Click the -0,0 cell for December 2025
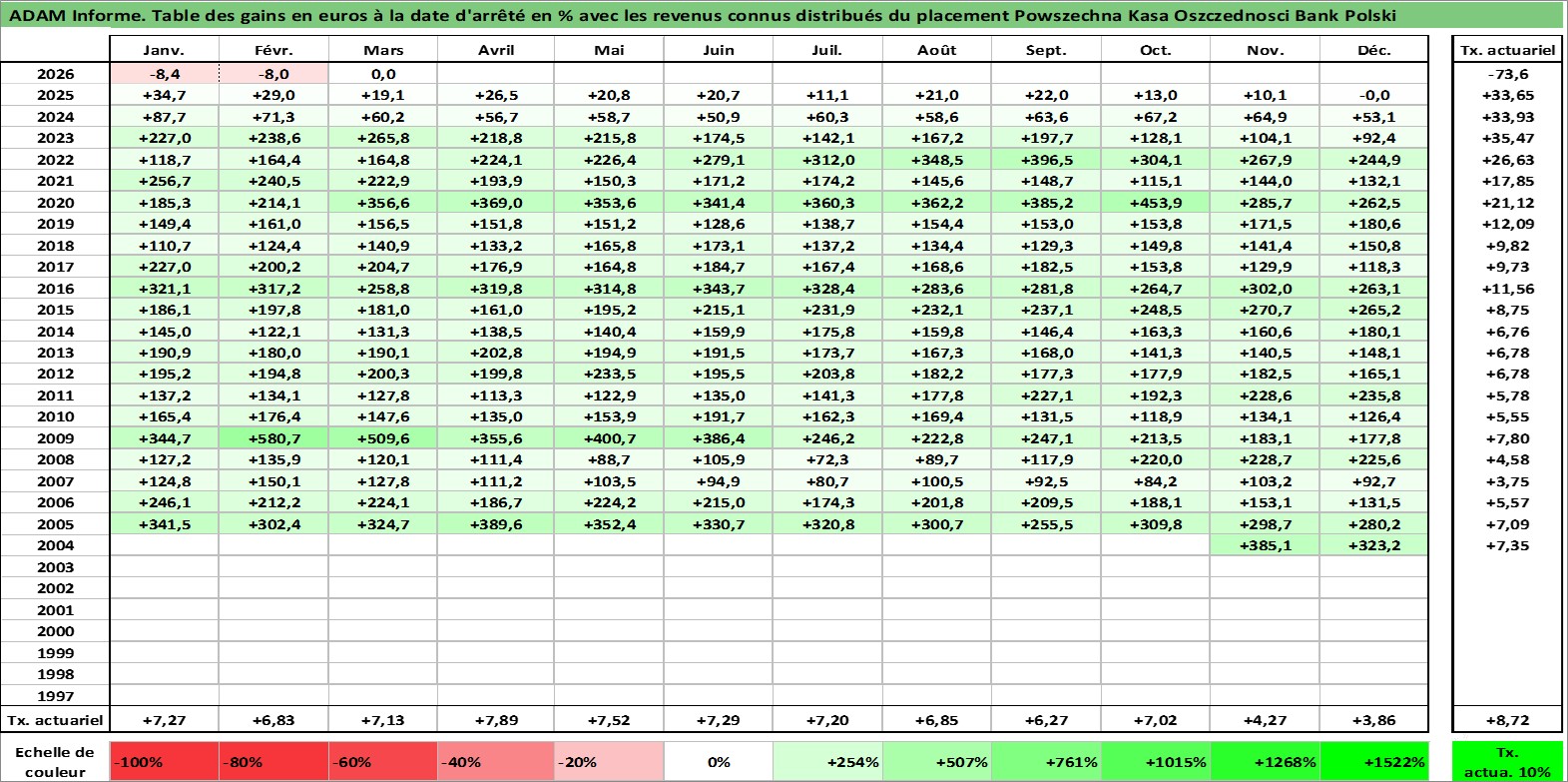This screenshot has width=1568, height=782. 1373,95
